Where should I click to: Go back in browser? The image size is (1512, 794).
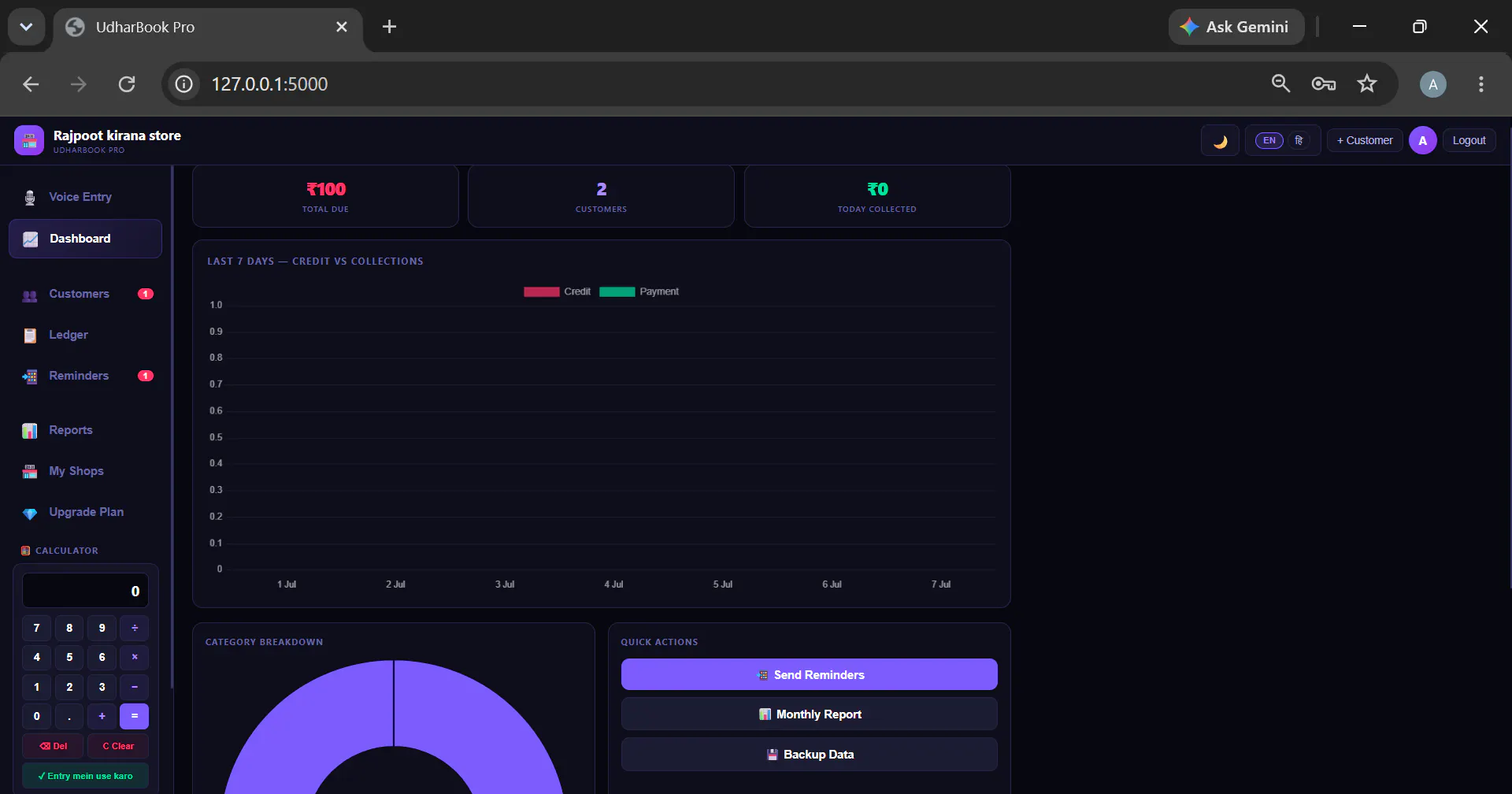coord(31,83)
